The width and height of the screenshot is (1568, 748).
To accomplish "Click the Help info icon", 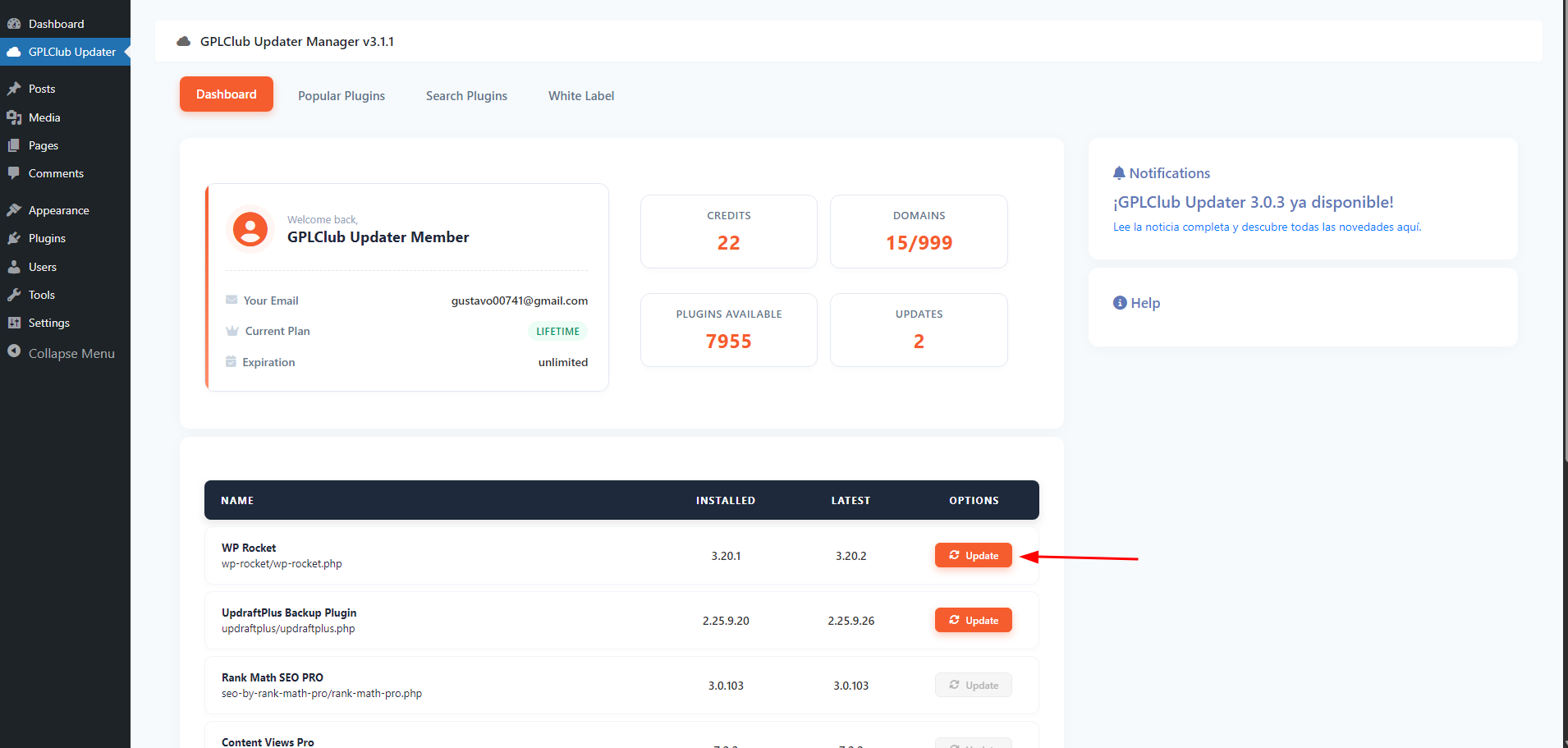I will [x=1120, y=302].
